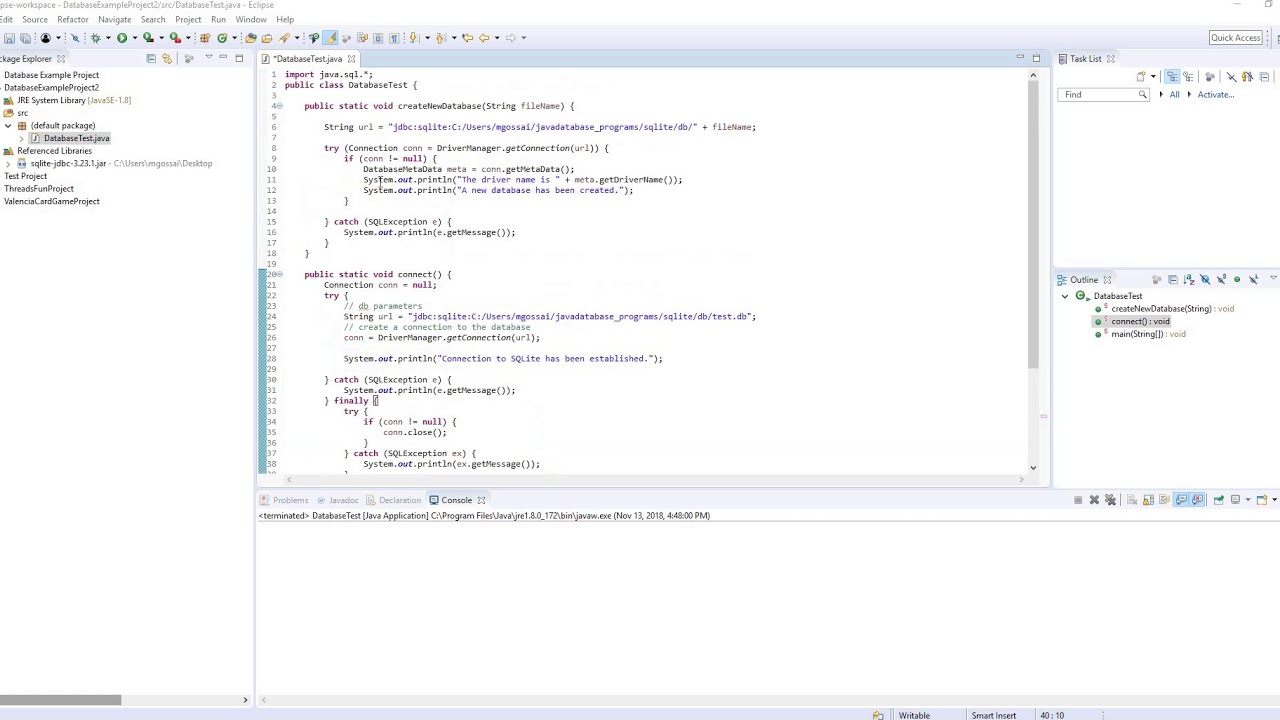Open the Run dropdown arrow
The width and height of the screenshot is (1280, 720).
click(134, 38)
